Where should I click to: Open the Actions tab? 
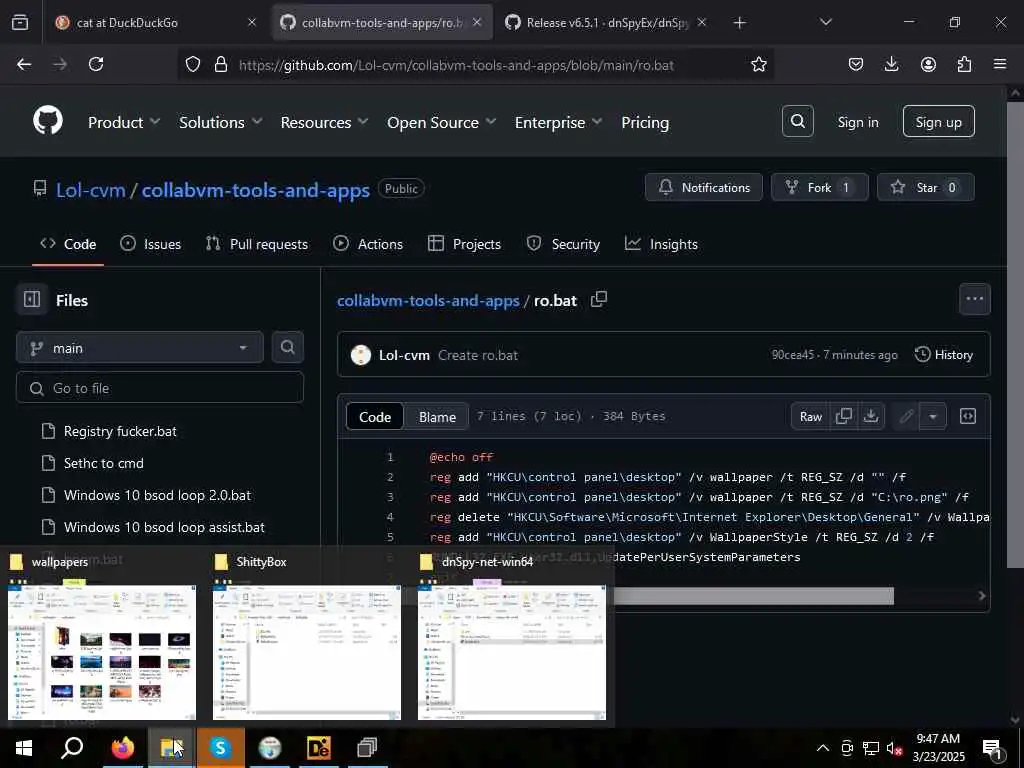point(368,244)
